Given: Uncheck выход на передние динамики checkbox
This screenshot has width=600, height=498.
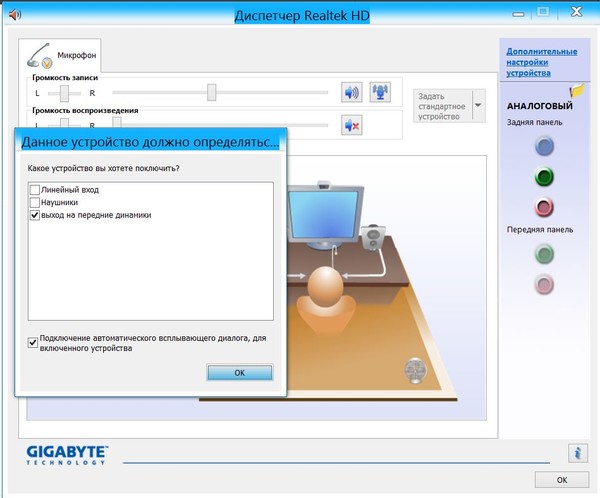Looking at the screenshot, I should (35, 215).
